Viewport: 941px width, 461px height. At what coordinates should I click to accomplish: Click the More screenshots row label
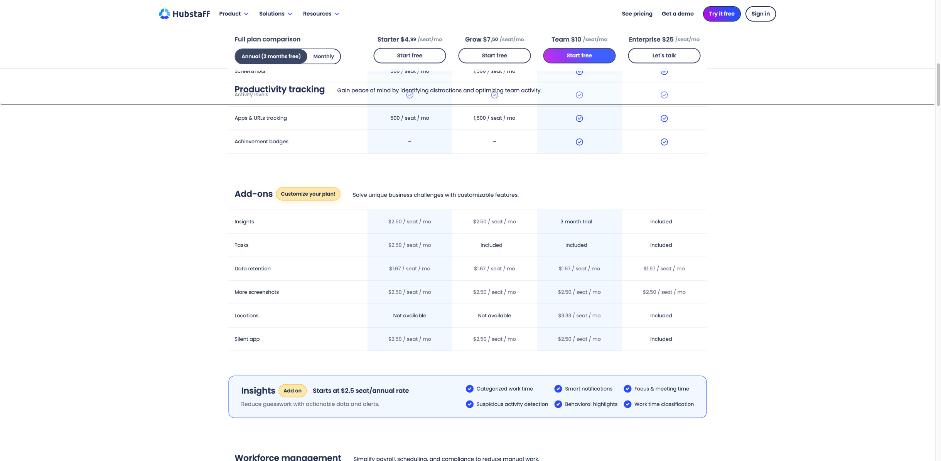tap(256, 292)
